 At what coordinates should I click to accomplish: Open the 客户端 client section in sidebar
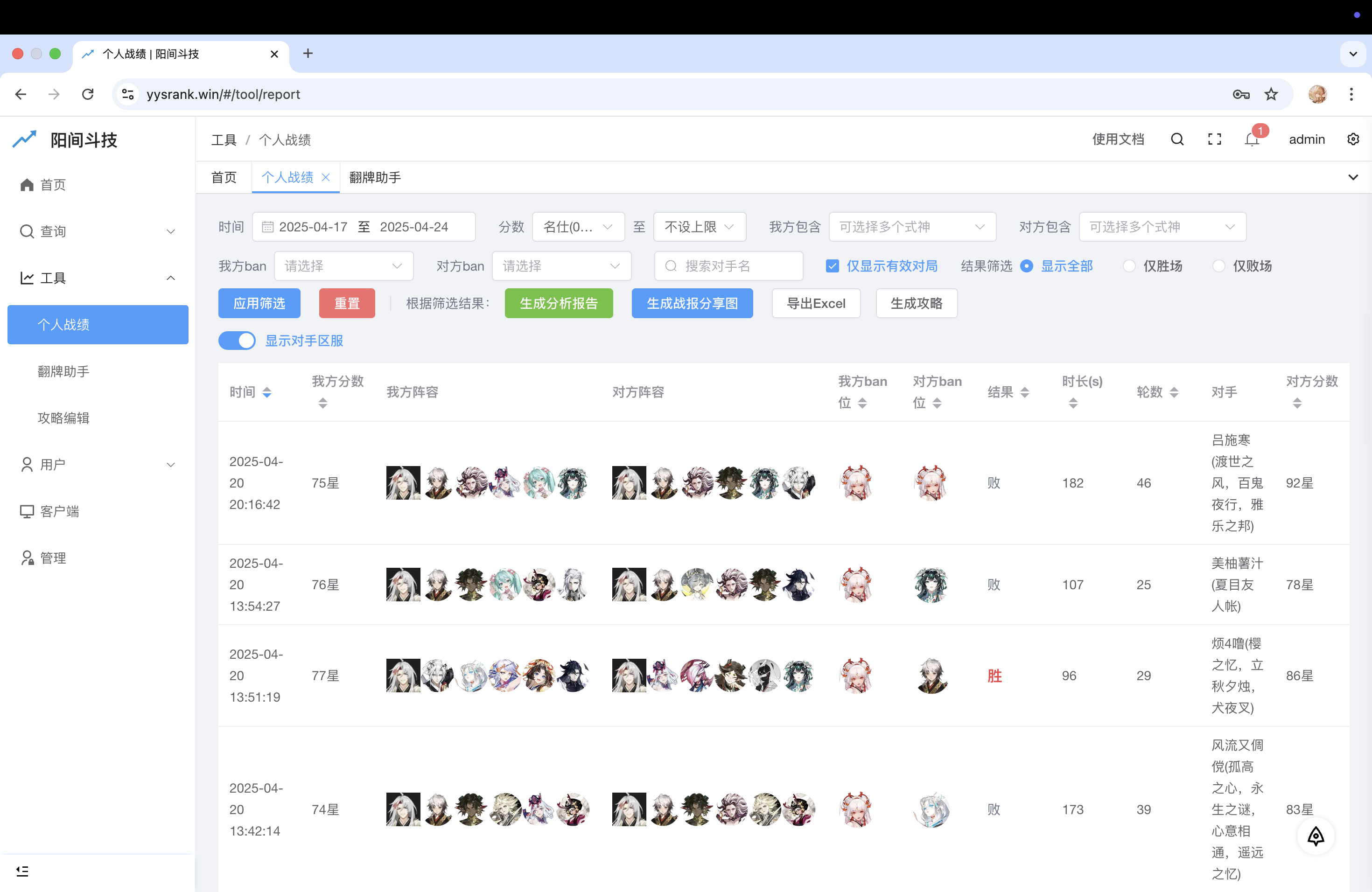pos(59,511)
